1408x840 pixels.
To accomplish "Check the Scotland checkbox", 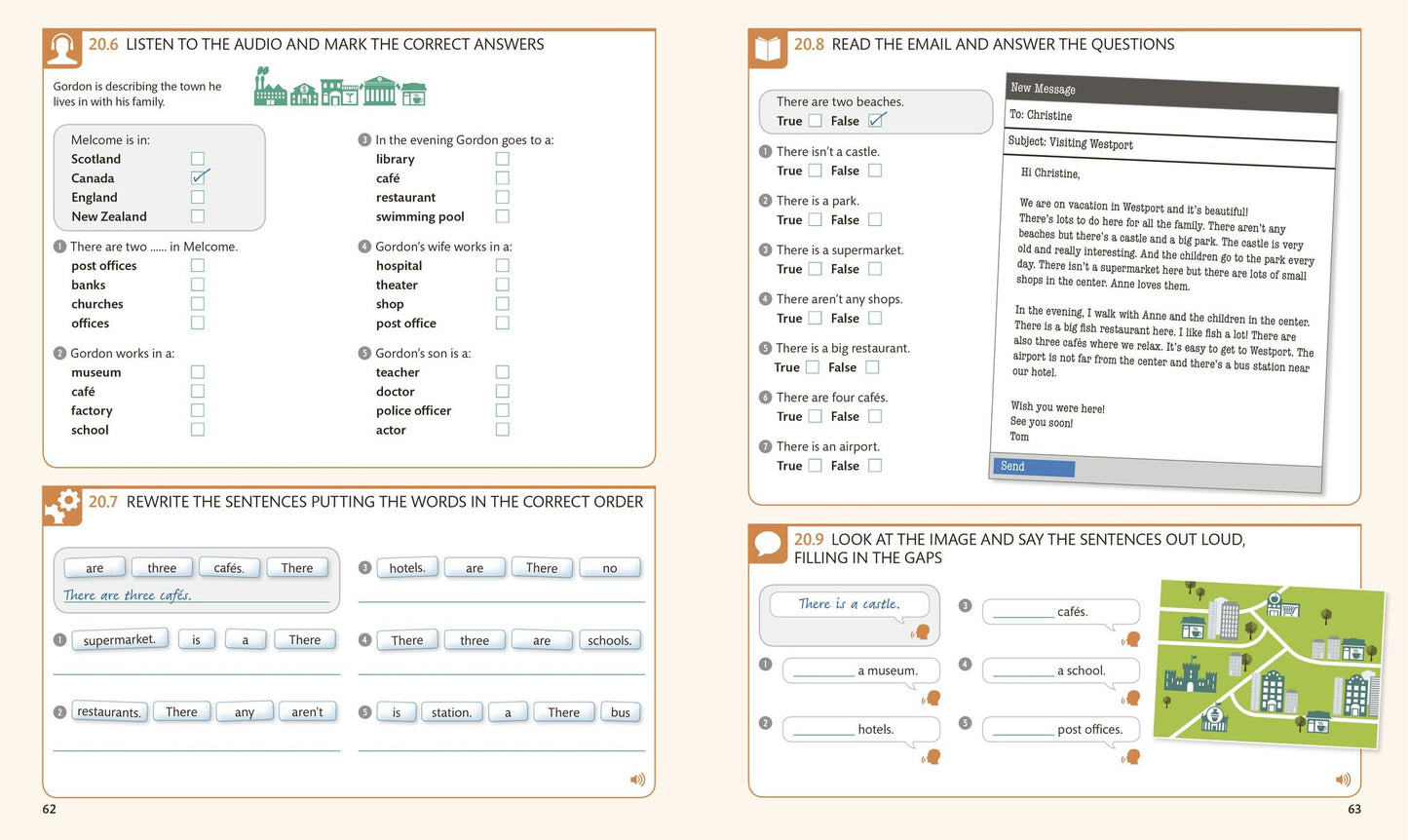I will 198,158.
